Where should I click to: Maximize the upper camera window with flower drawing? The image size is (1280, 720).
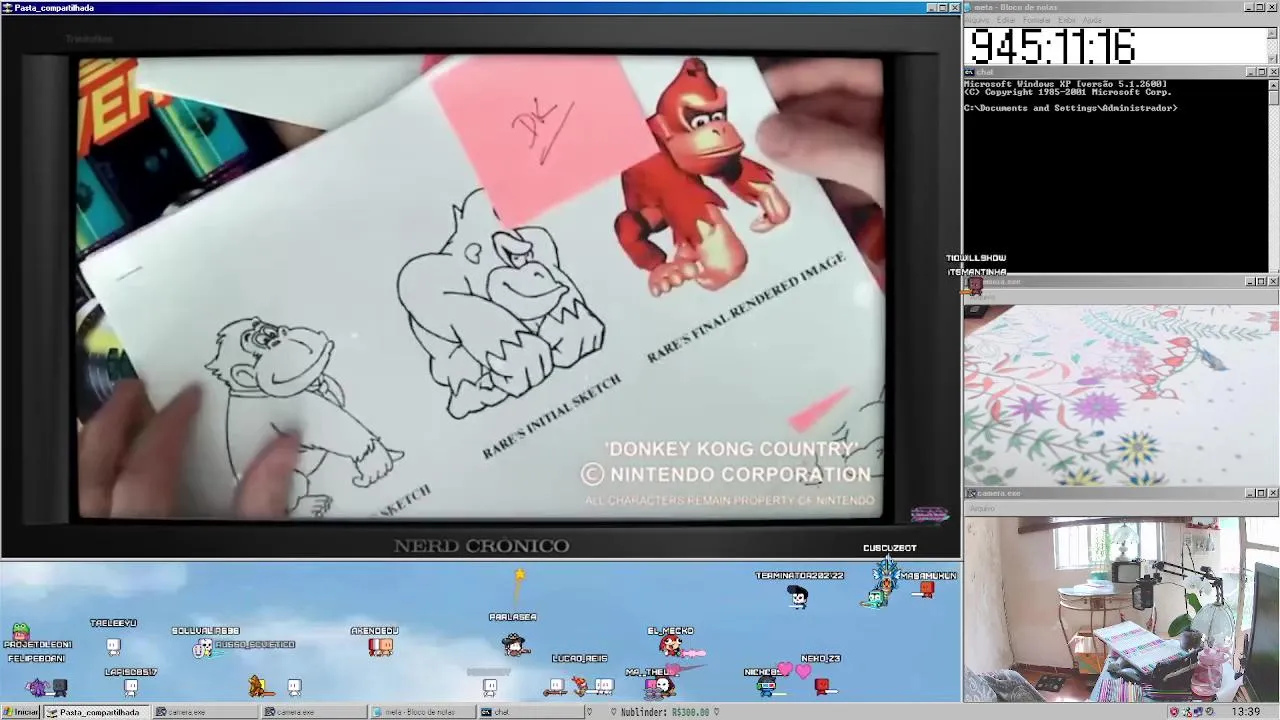[1260, 282]
